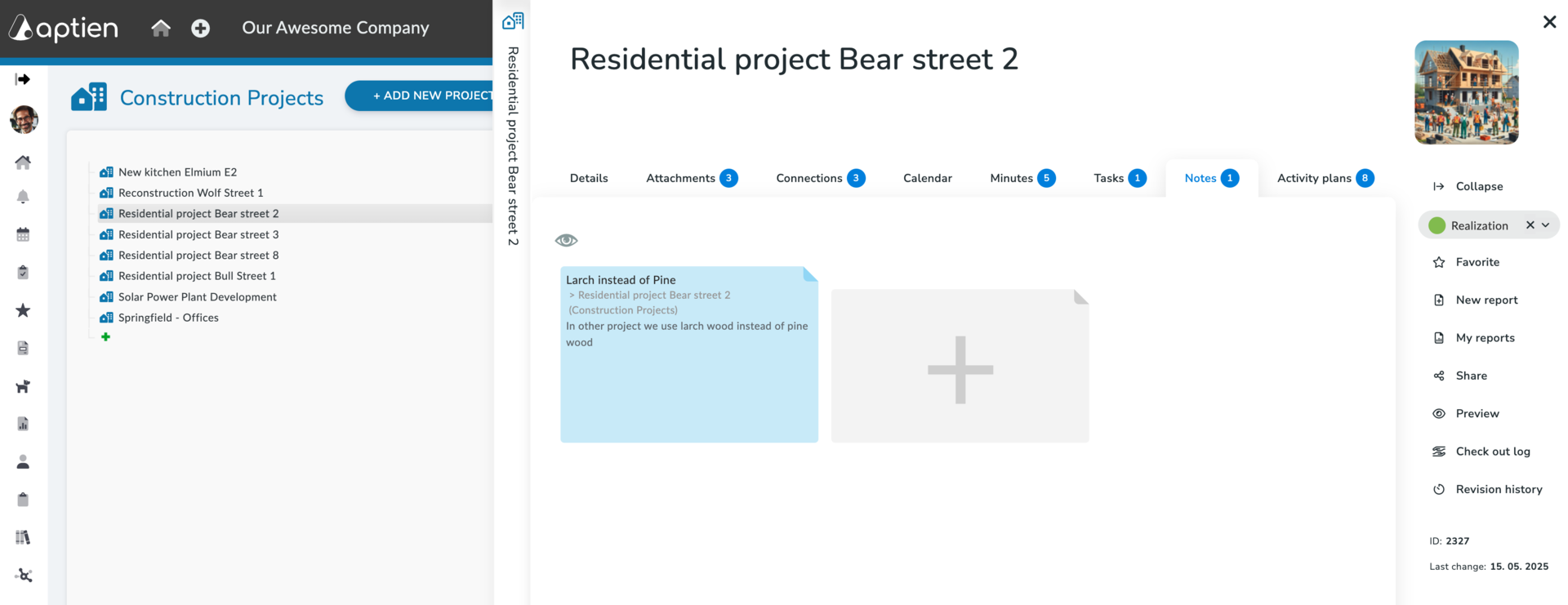Click the Favorite star icon
Screen dimensions: 1568x605
tap(1439, 262)
